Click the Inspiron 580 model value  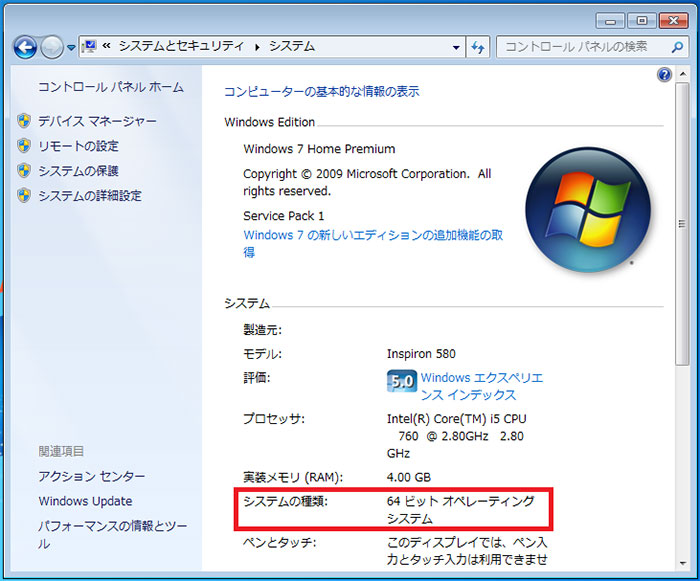(x=421, y=354)
